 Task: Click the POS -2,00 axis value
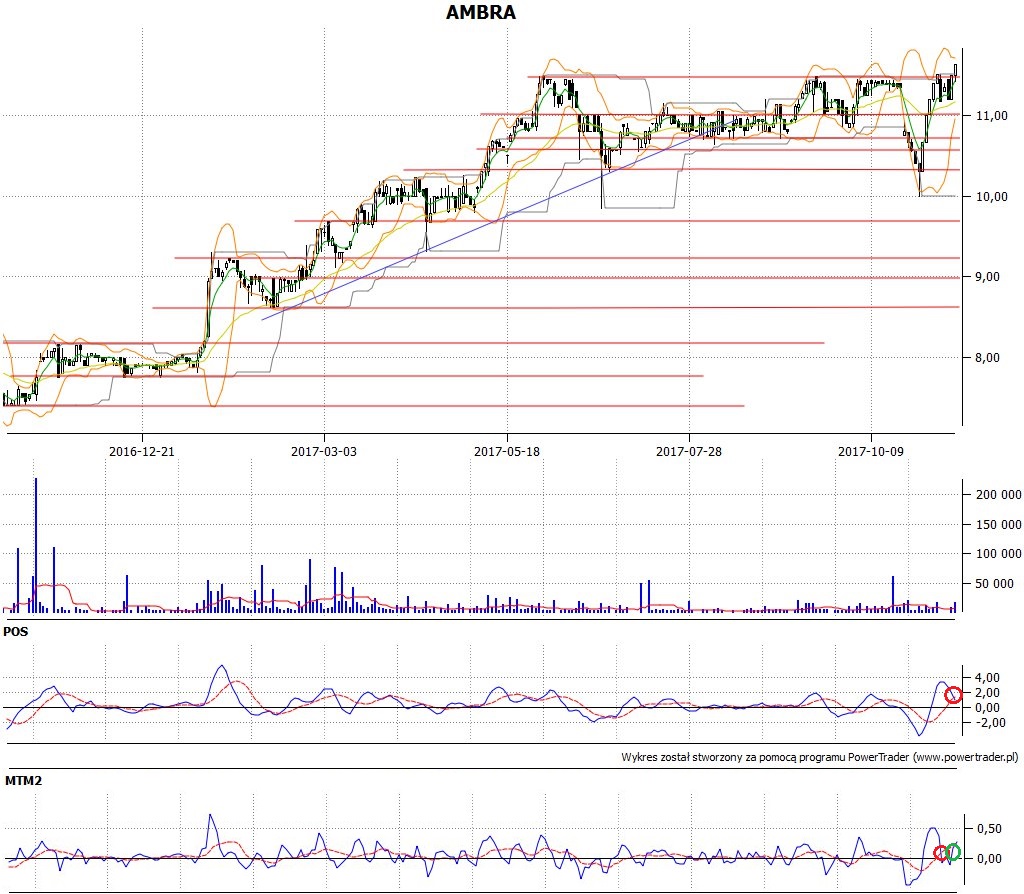coord(990,723)
